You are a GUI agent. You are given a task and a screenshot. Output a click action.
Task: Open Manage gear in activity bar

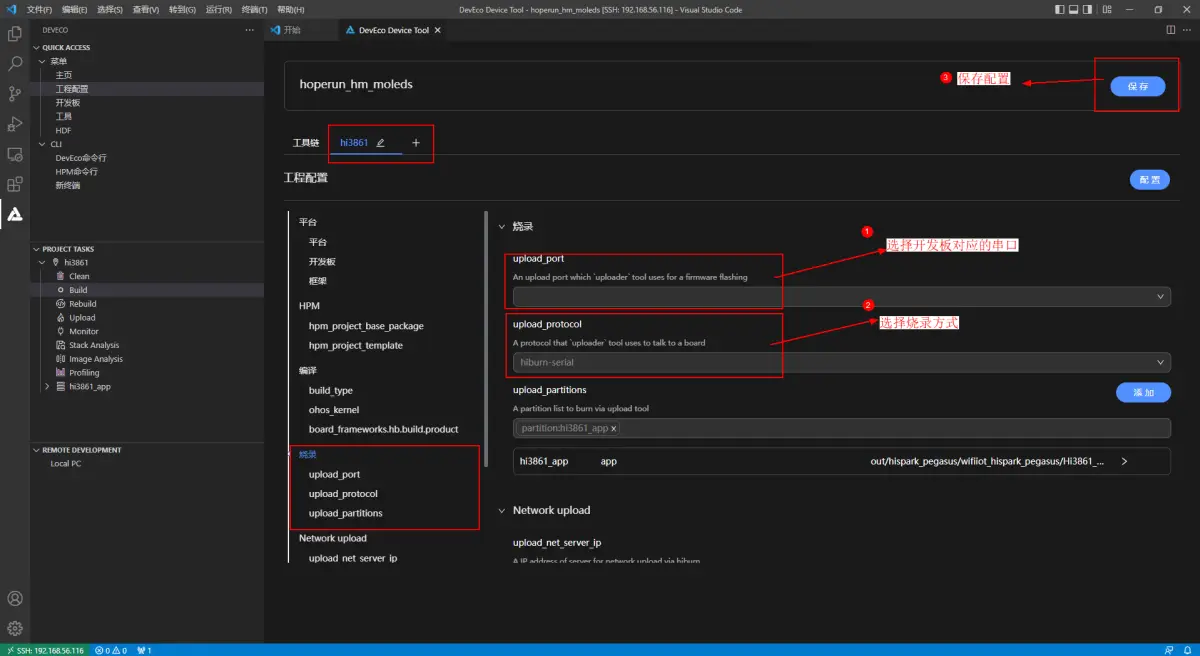tap(15, 629)
